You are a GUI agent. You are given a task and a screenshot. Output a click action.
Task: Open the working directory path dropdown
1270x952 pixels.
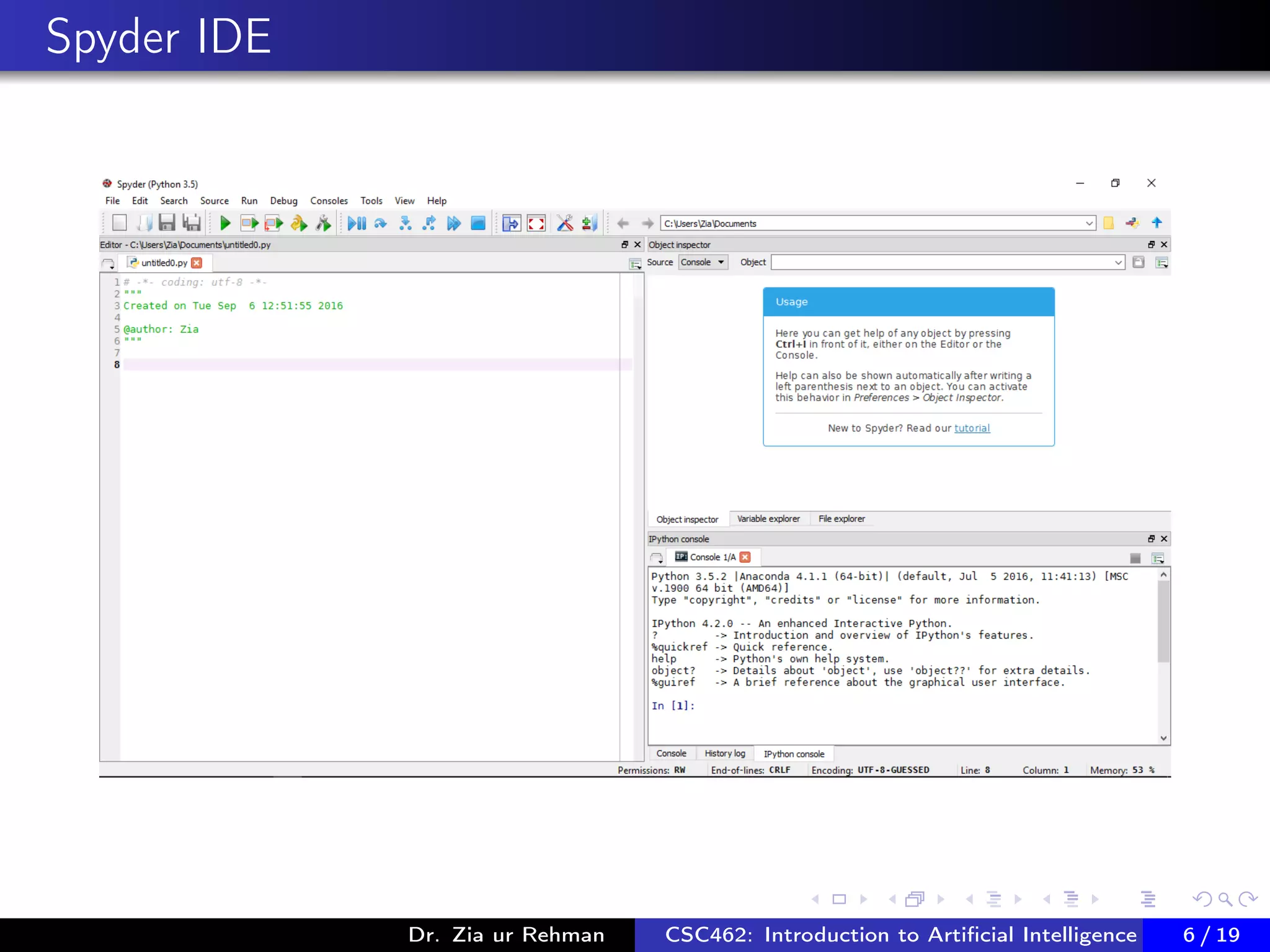[1090, 223]
